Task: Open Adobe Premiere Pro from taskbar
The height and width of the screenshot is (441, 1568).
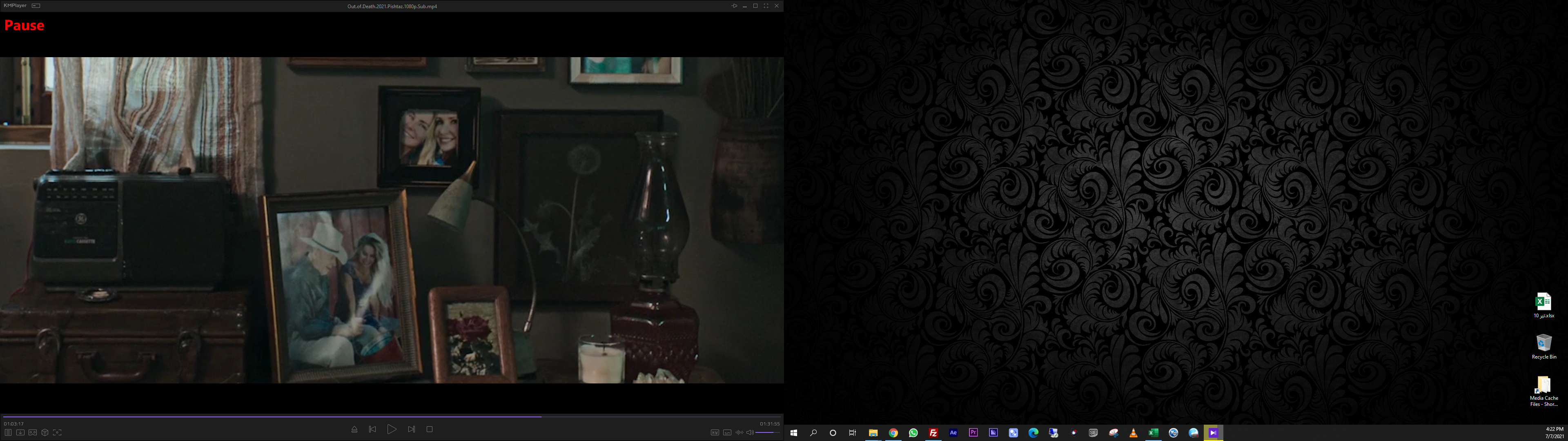Action: pos(973,432)
